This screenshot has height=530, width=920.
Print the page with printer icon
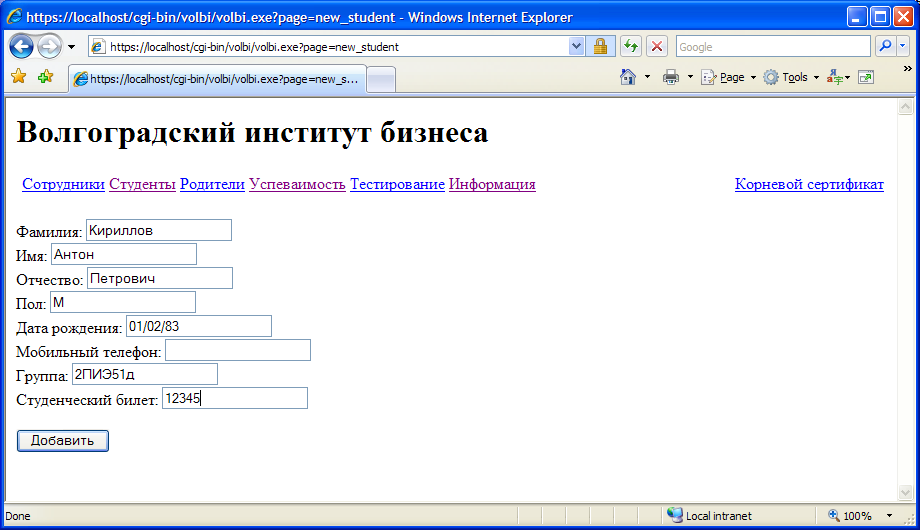coord(671,77)
